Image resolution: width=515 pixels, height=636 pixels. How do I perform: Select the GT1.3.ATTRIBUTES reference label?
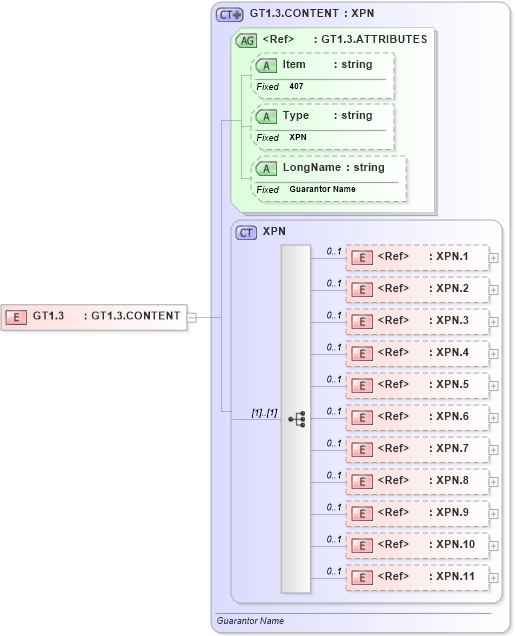374,39
